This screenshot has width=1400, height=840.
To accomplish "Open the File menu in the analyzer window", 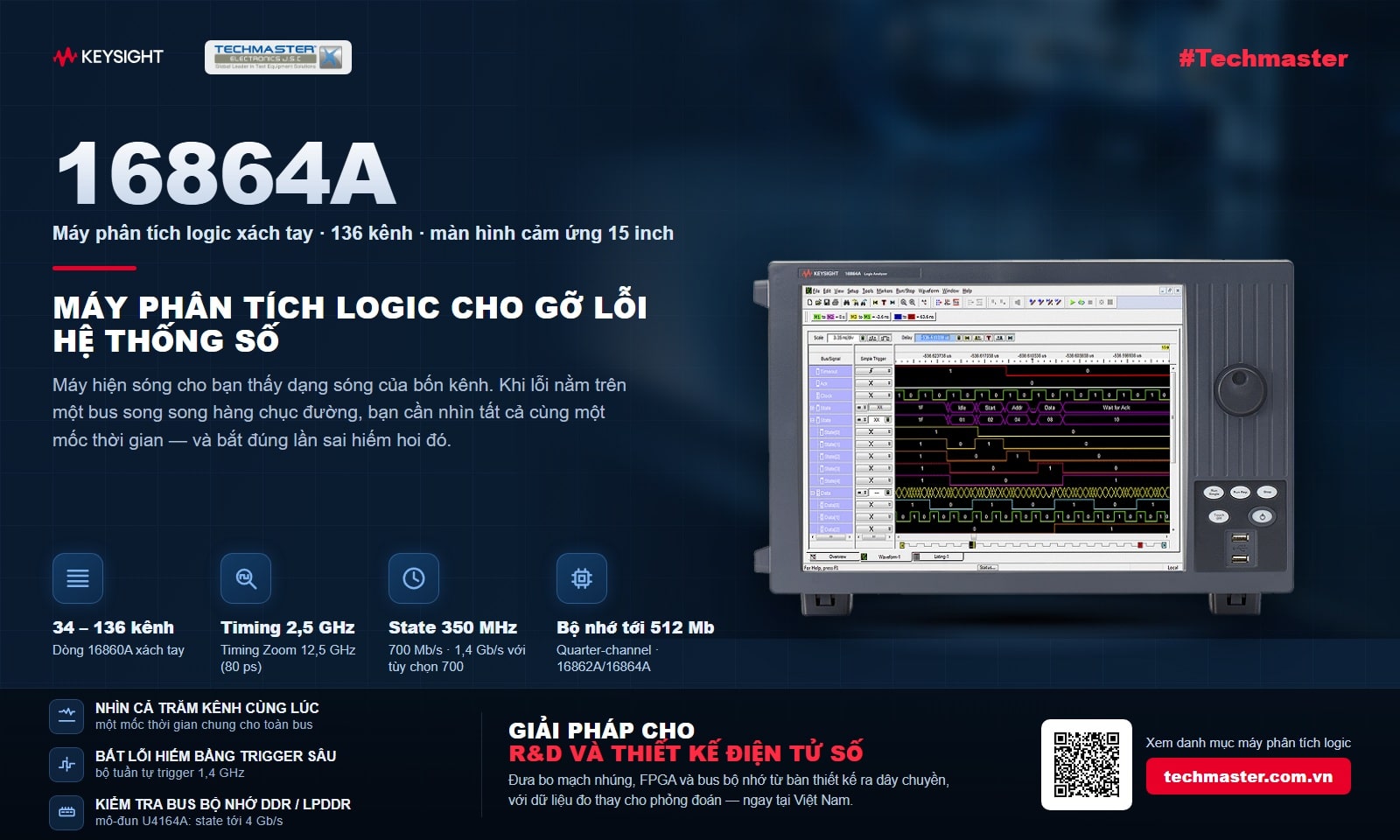I will 816,290.
